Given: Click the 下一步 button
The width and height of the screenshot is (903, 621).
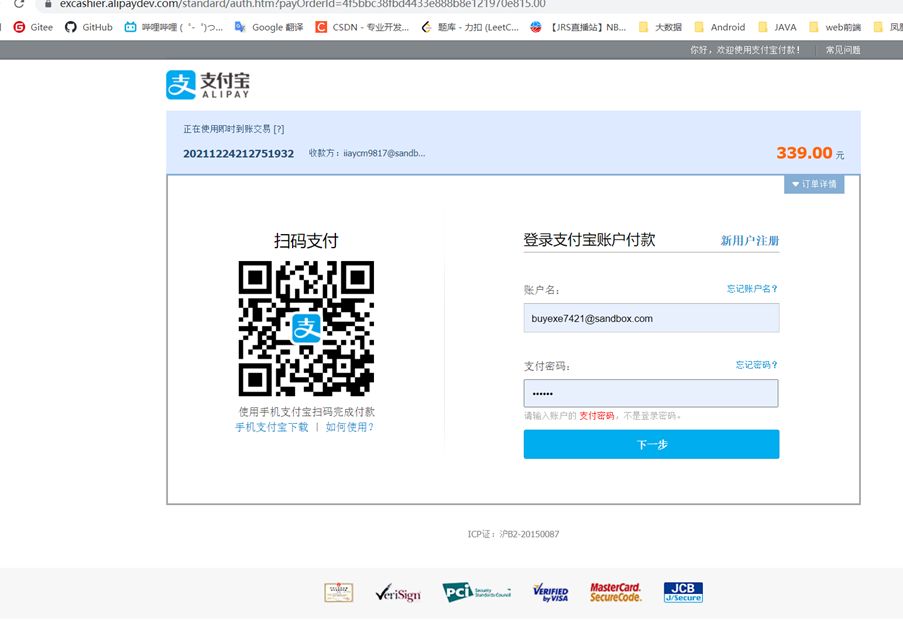Looking at the screenshot, I should (x=651, y=444).
